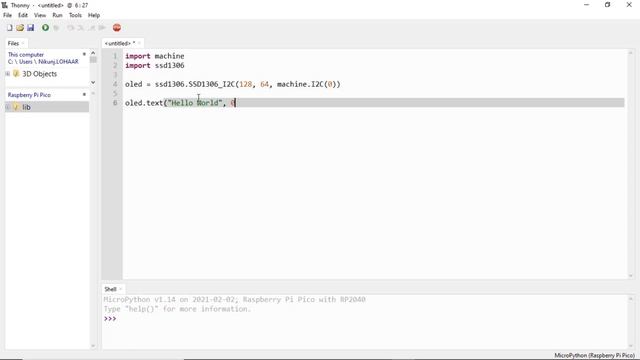Open Raspberry Pi Pico pane options menu
The height and width of the screenshot is (360, 640).
84,94
